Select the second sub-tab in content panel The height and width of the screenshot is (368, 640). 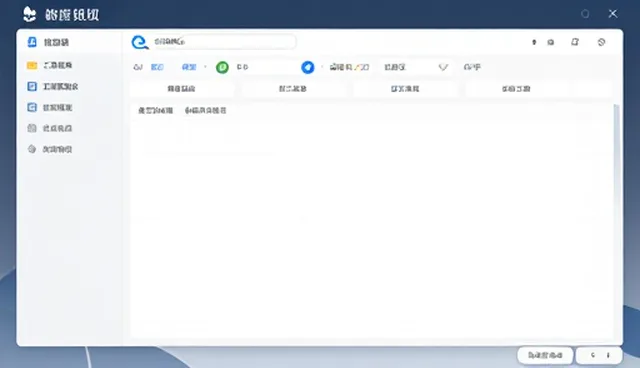pos(206,110)
